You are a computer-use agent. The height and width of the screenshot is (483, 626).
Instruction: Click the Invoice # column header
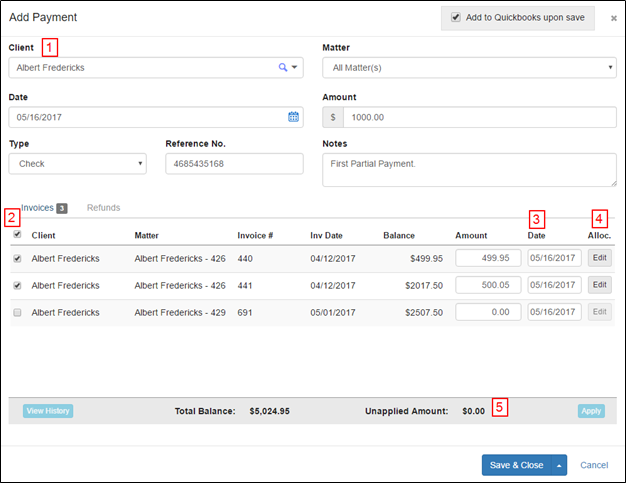coord(255,236)
